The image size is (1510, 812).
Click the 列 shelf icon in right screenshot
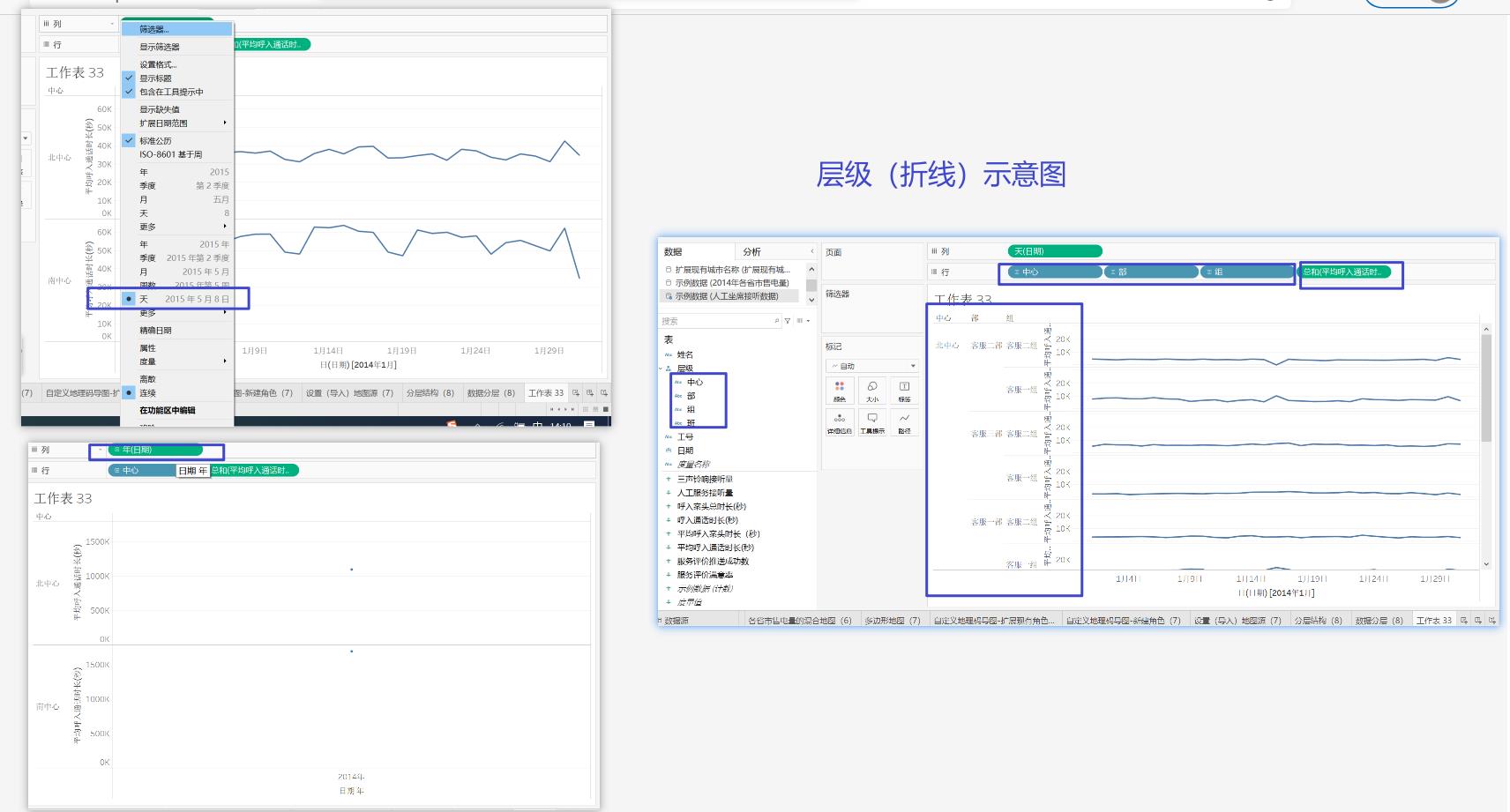point(935,251)
